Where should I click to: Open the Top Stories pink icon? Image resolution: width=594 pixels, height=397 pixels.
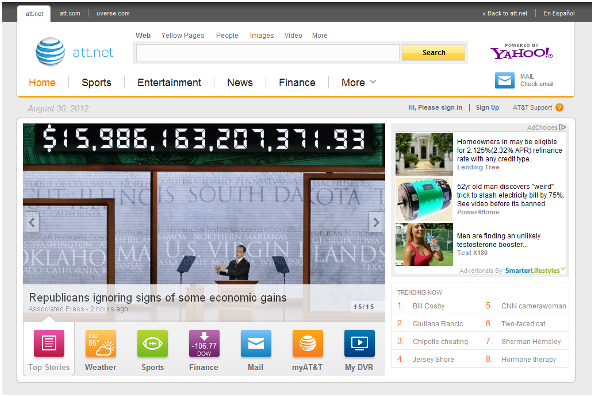pyautogui.click(x=49, y=343)
